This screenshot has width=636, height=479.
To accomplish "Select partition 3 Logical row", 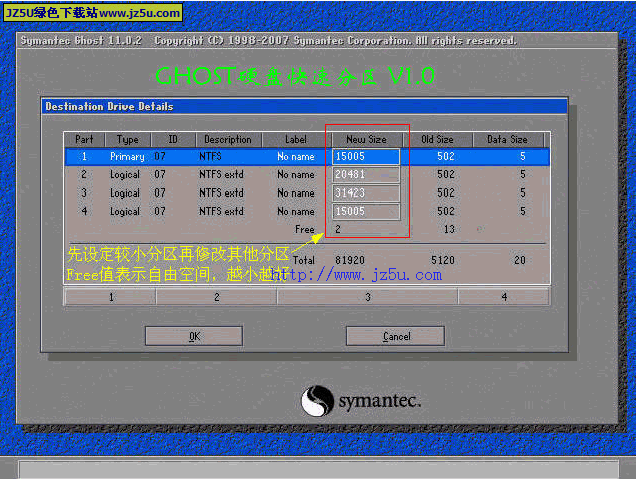I will coord(307,193).
